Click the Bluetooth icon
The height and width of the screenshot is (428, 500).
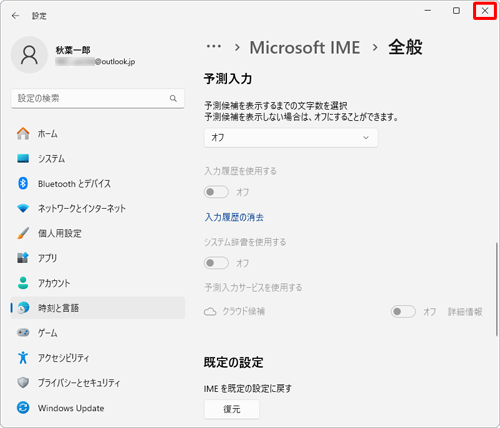23,183
